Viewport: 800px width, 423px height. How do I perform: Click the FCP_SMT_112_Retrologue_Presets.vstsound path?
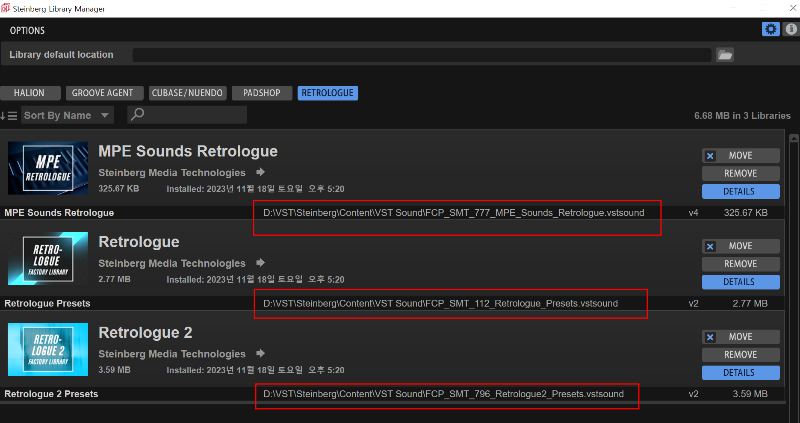click(440, 304)
